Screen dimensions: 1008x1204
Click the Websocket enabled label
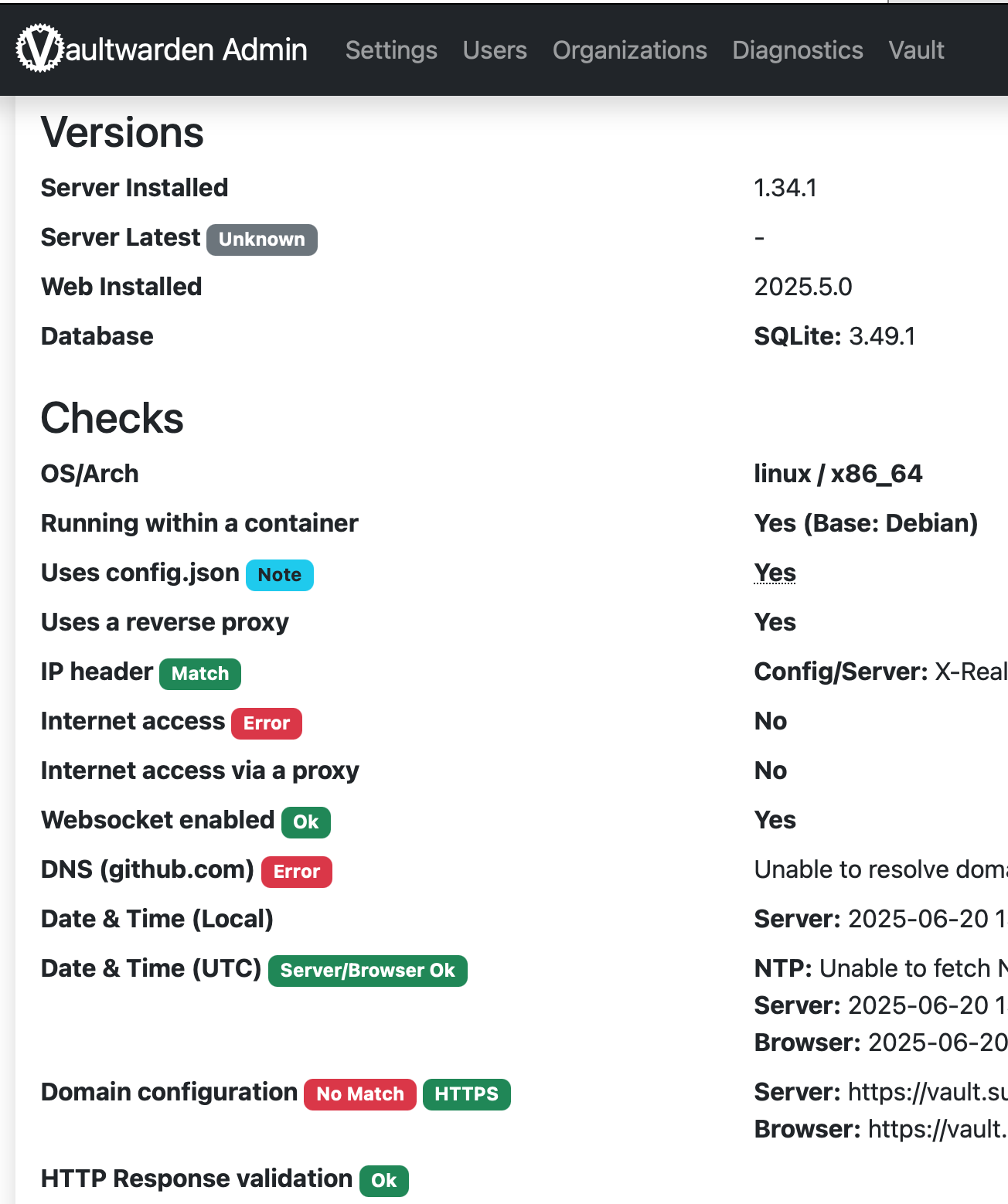pyautogui.click(x=158, y=820)
